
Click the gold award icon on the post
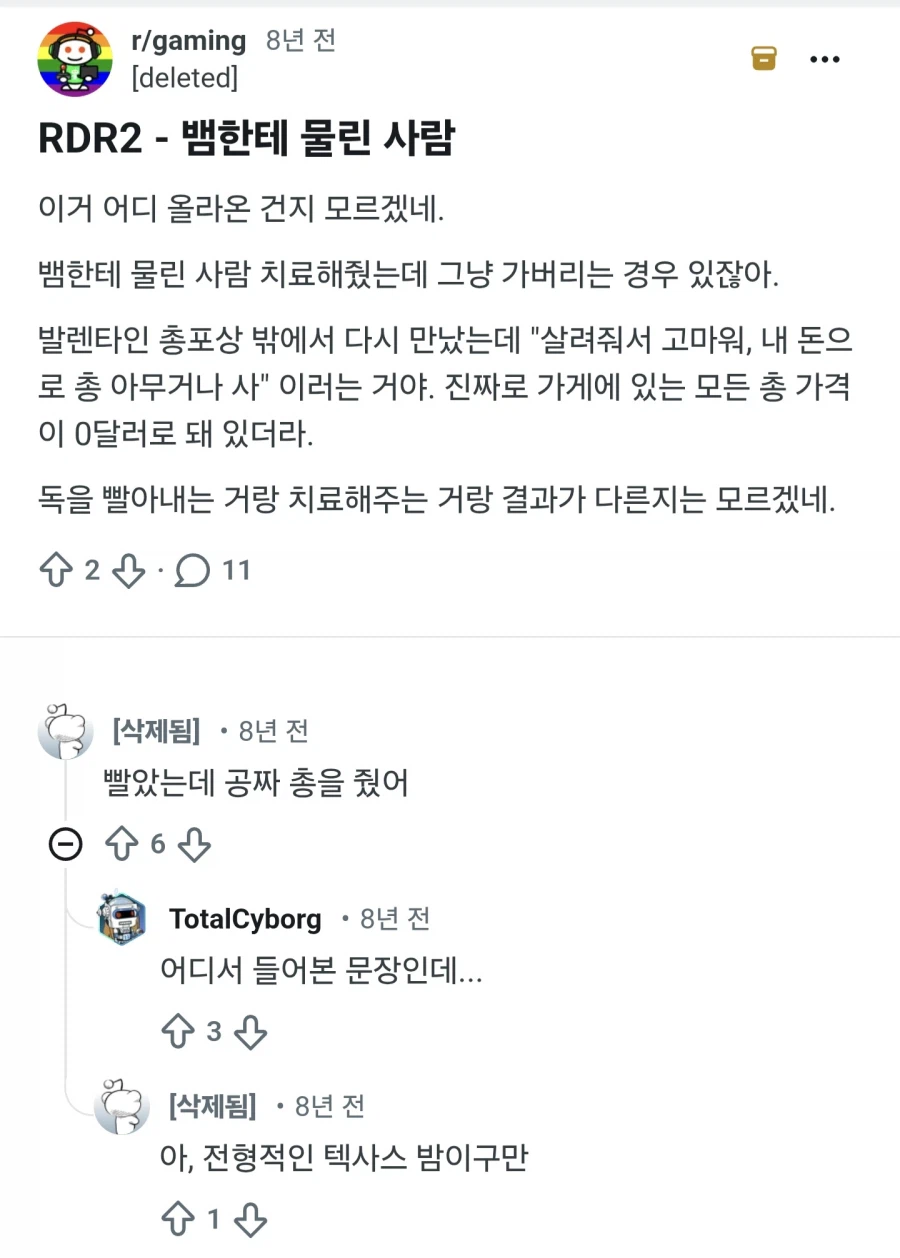[762, 58]
